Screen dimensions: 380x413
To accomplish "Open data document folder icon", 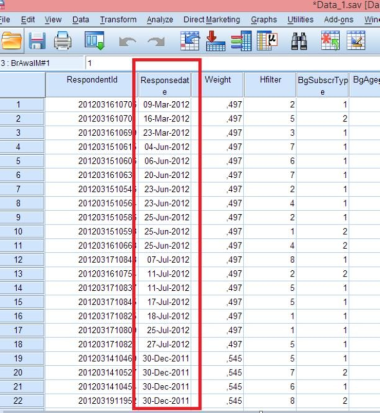I will click(x=11, y=41).
